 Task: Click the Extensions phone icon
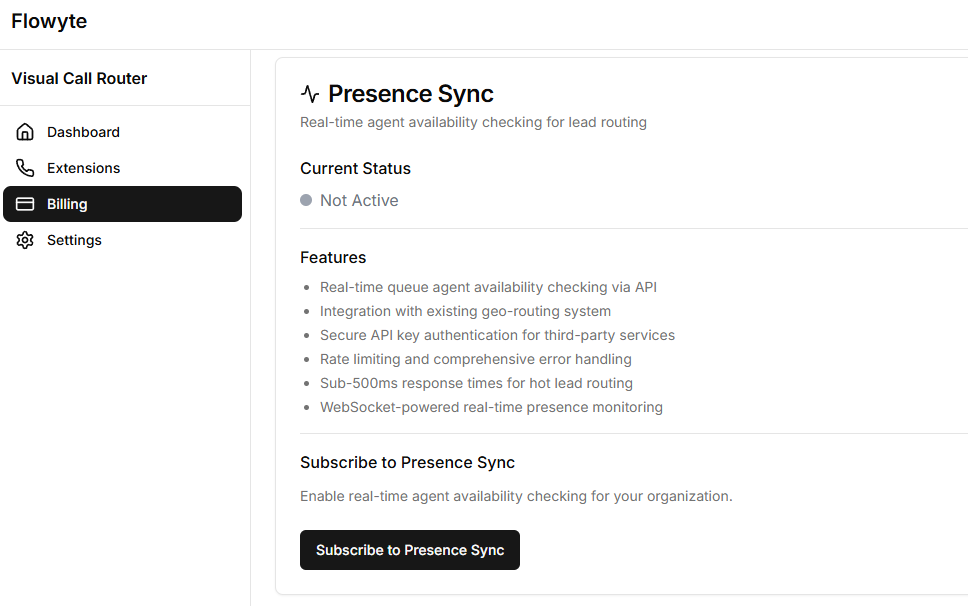(x=25, y=167)
